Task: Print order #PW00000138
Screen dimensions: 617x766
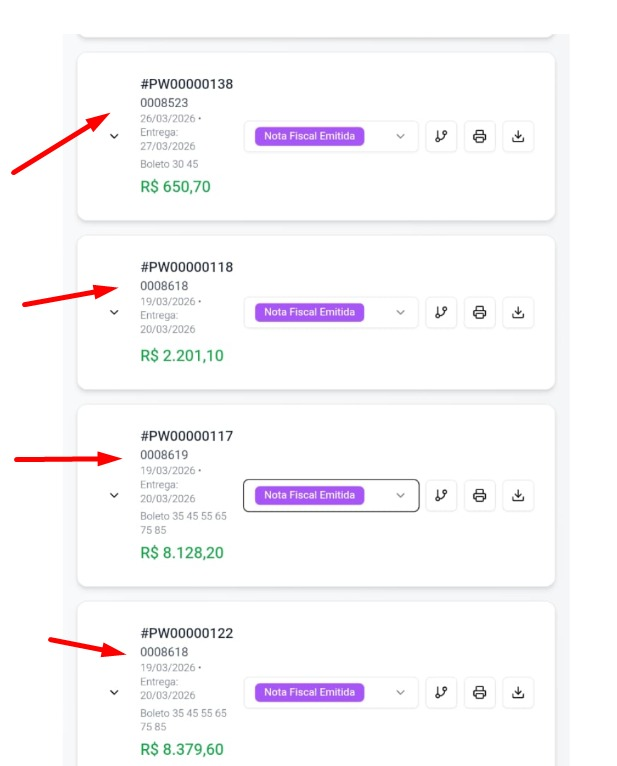Action: click(x=480, y=137)
